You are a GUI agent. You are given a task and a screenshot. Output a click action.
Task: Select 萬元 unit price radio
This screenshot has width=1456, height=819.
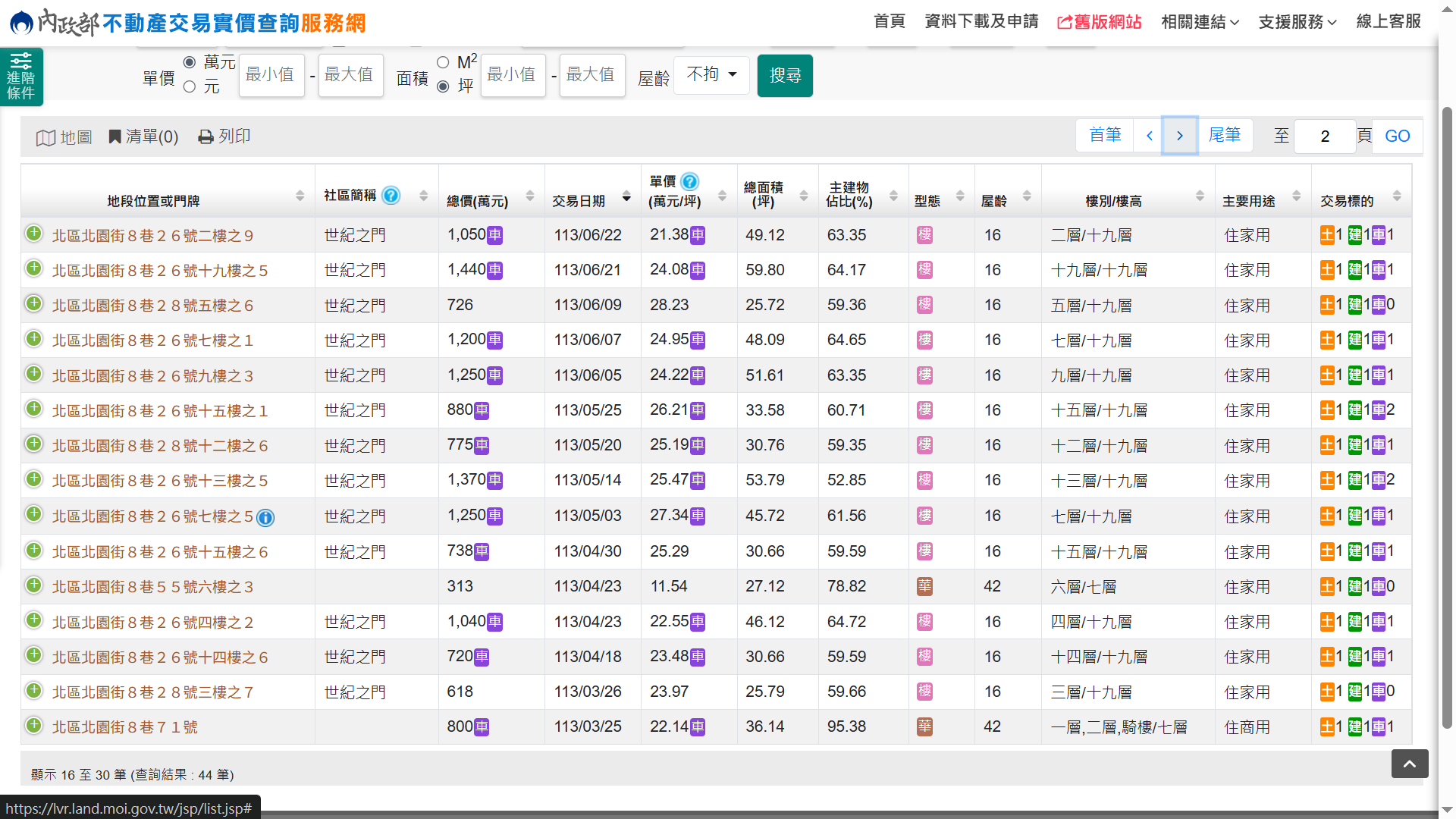coord(190,62)
